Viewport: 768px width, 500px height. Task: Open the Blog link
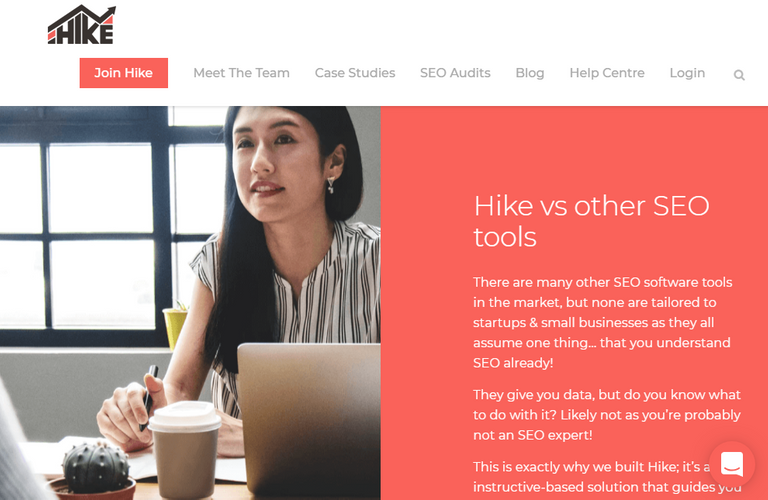(530, 73)
